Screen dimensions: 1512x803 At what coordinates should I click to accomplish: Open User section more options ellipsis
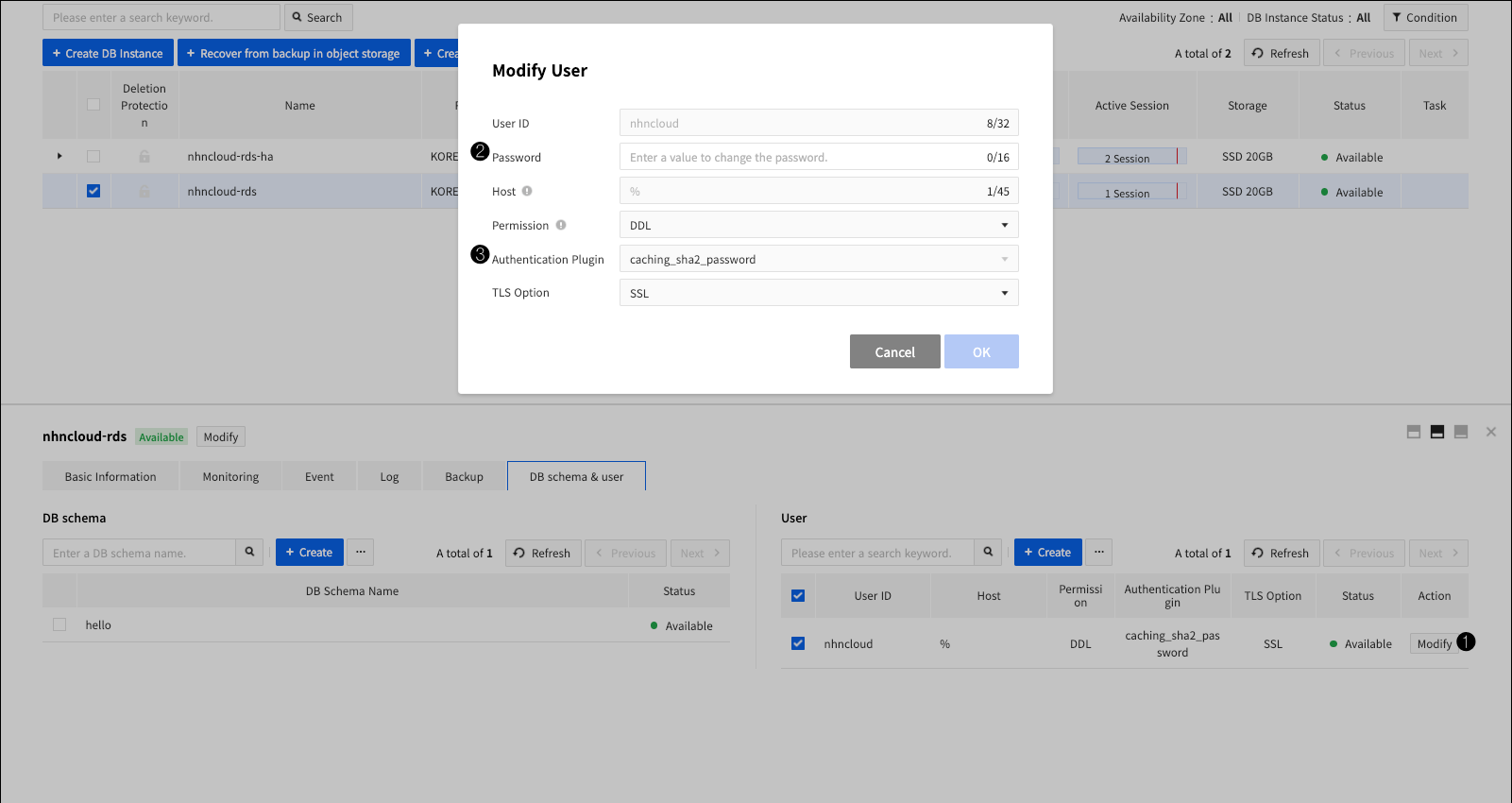pos(1099,553)
